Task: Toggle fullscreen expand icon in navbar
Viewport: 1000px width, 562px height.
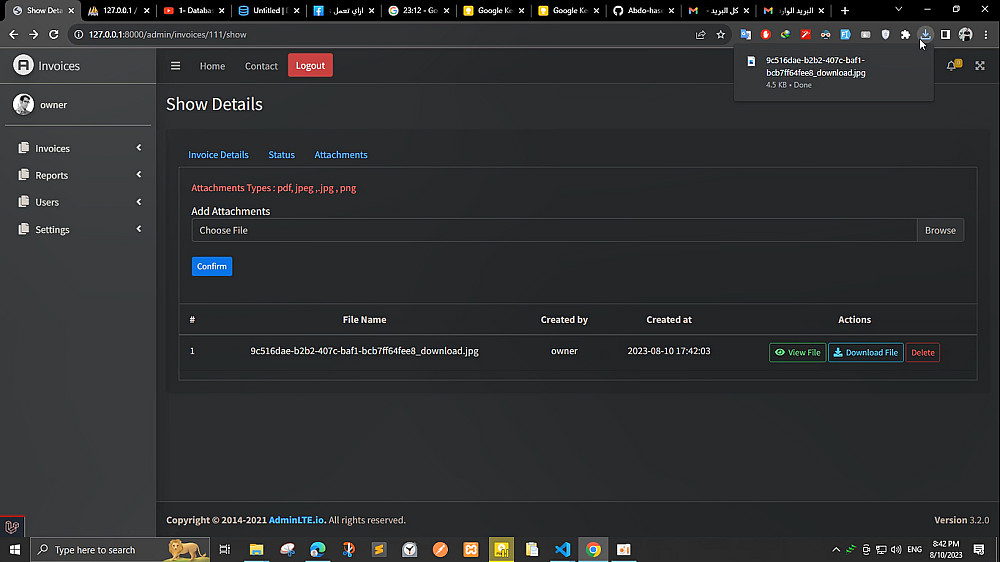Action: 980,66
